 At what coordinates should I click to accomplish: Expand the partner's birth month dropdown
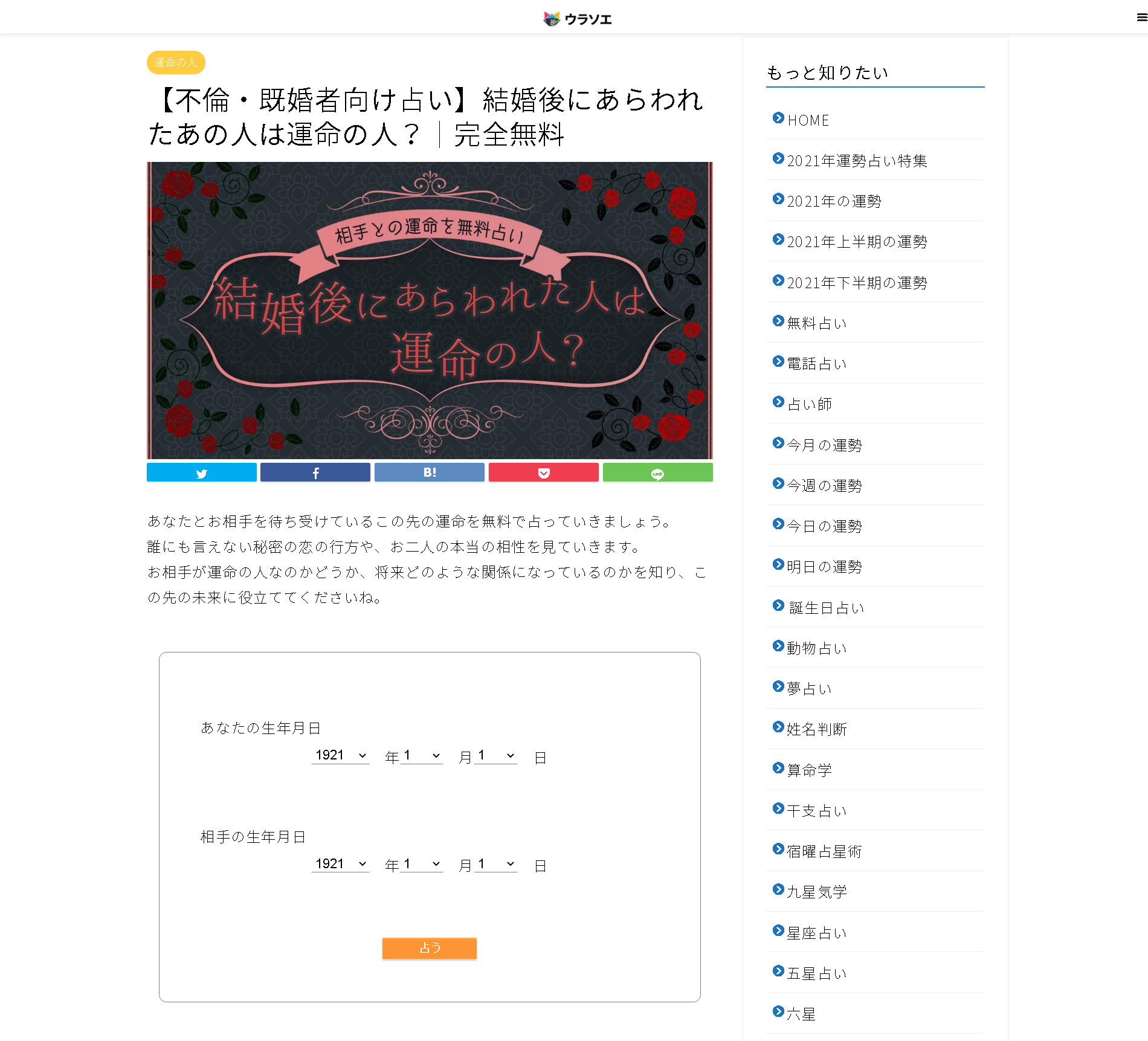click(x=422, y=864)
